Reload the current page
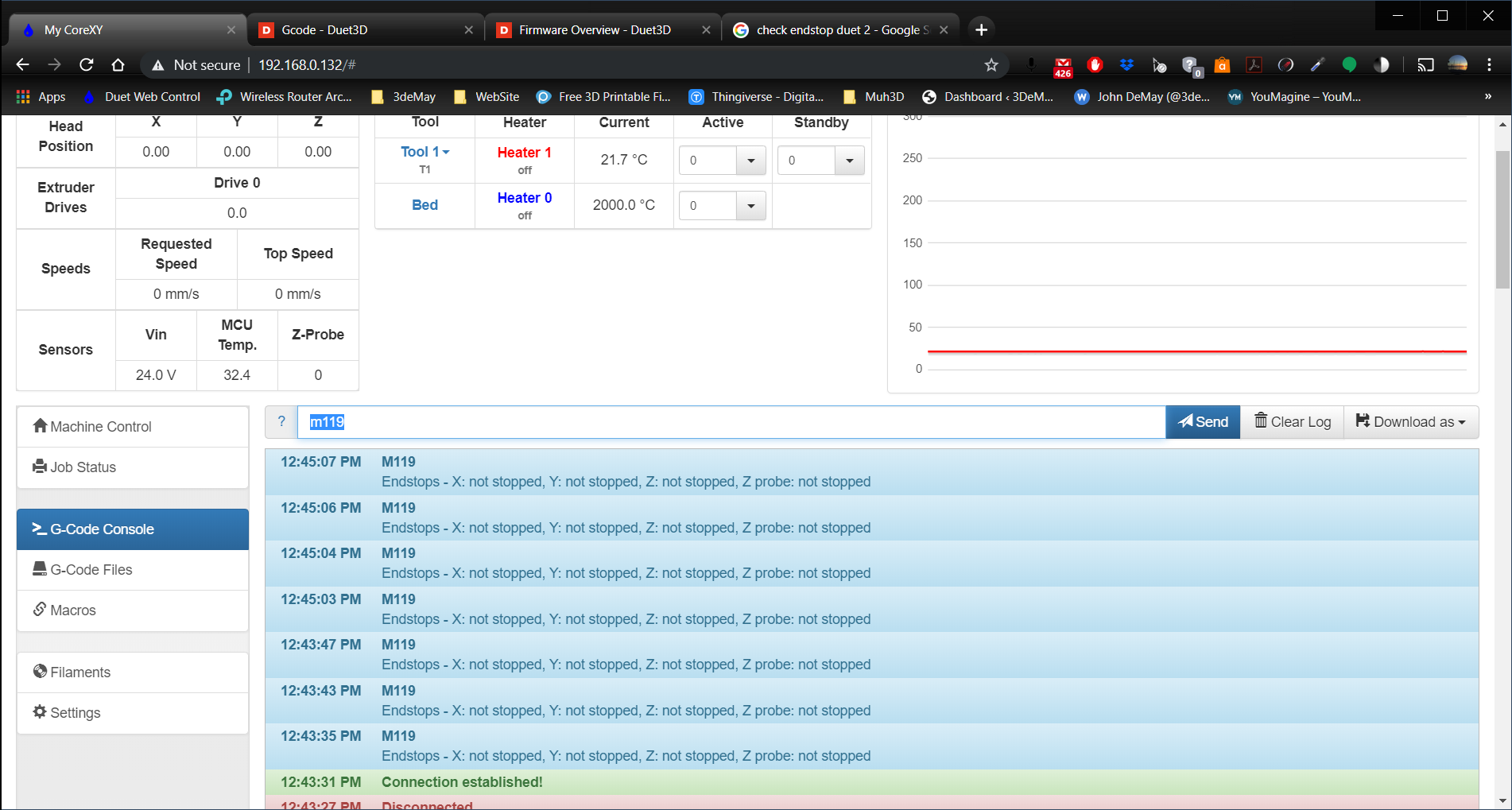 (x=86, y=64)
